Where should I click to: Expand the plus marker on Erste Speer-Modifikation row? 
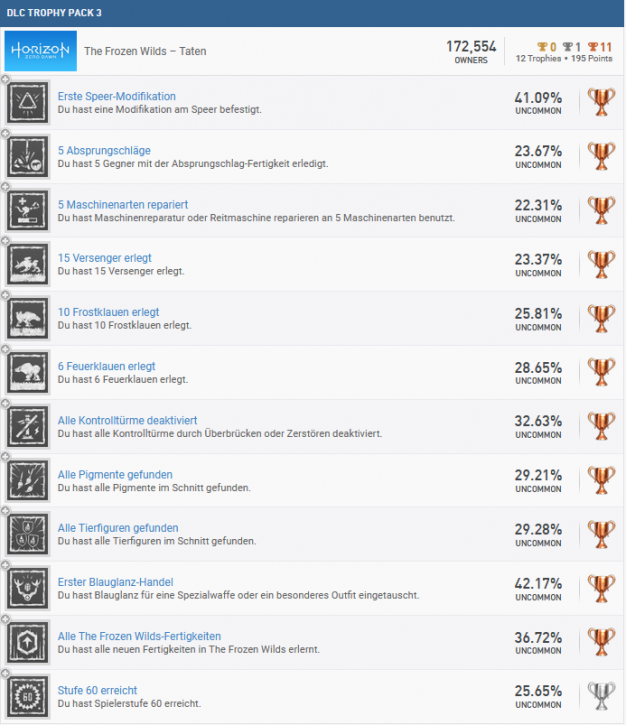click(x=5, y=79)
